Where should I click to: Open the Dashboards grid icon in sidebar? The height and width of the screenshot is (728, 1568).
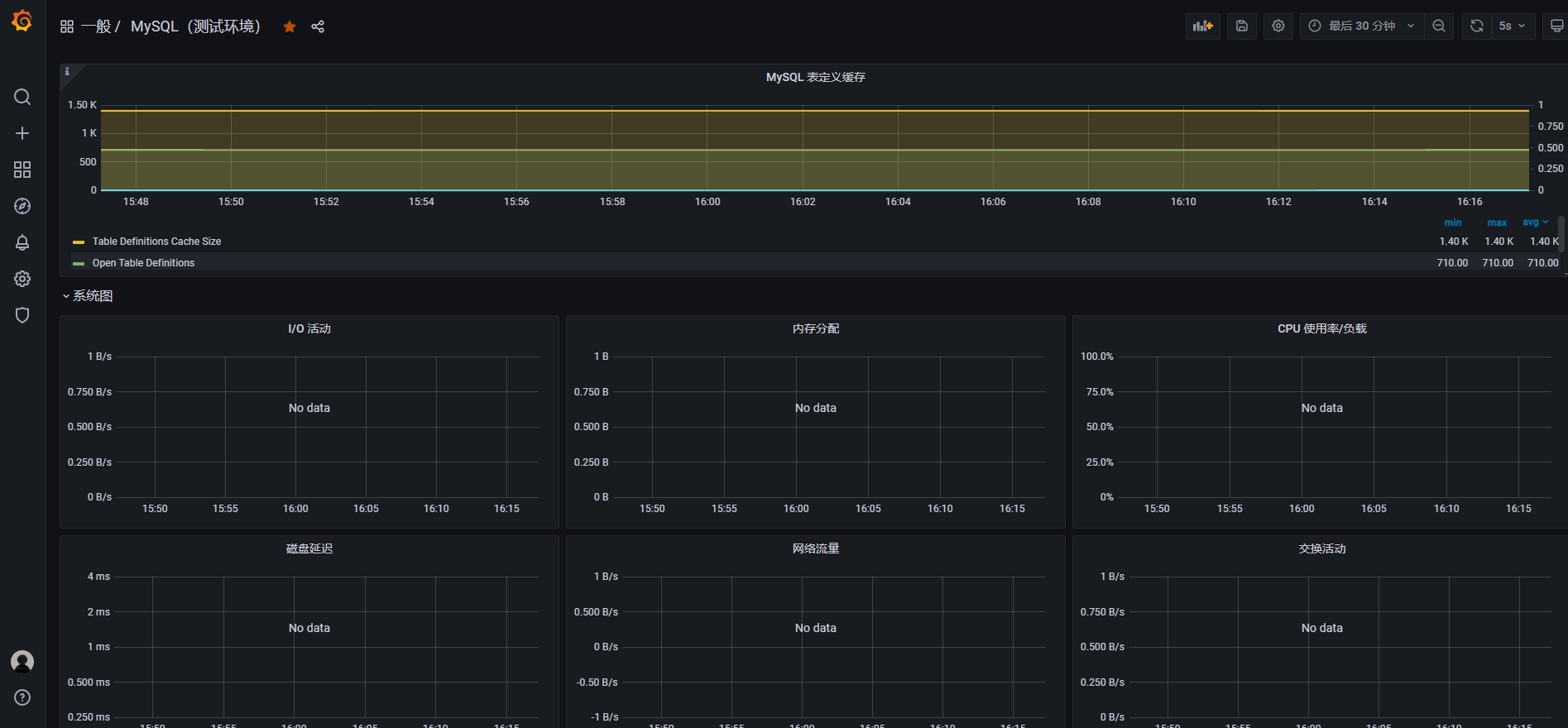click(x=22, y=170)
